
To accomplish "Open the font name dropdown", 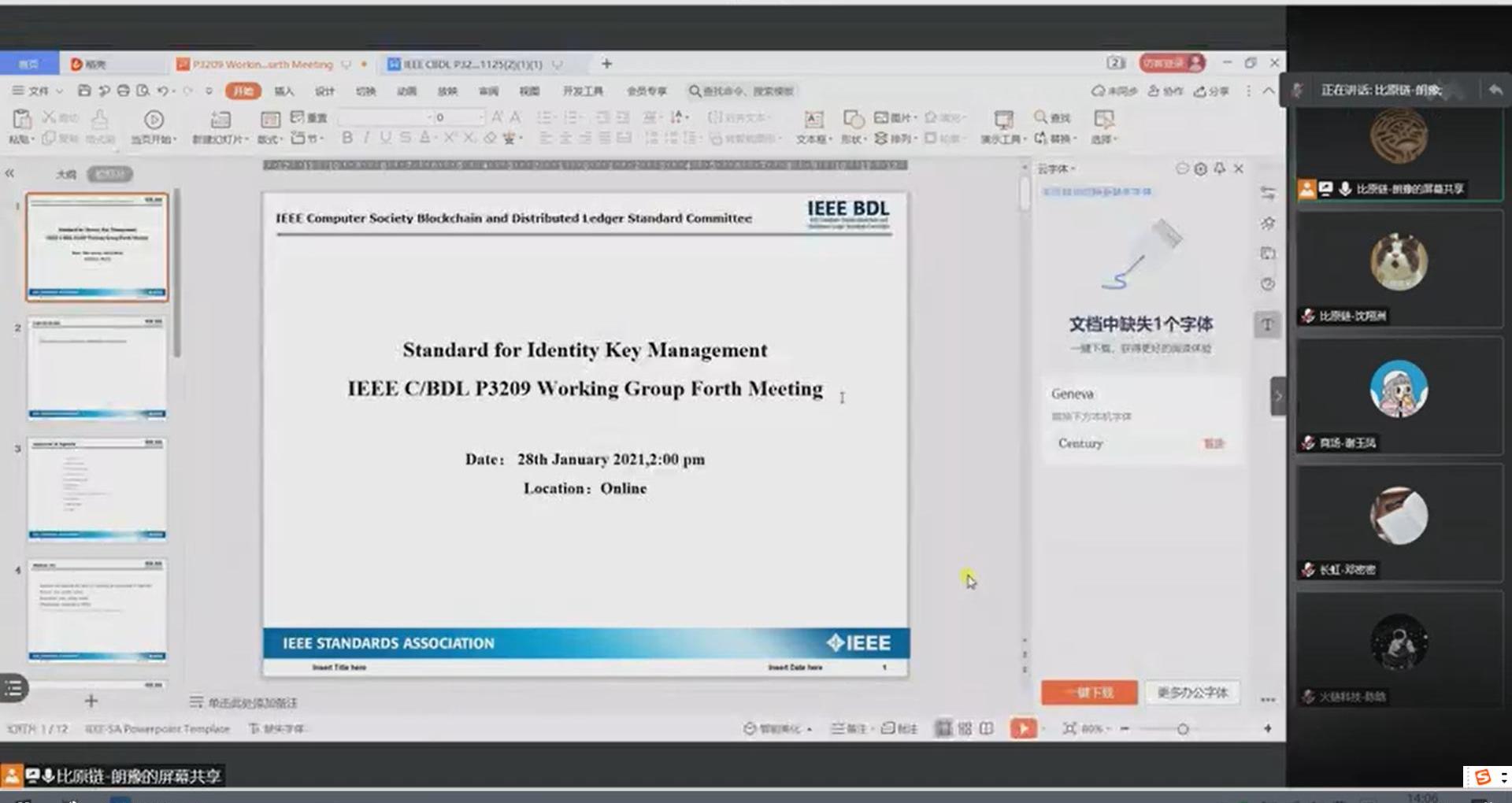I will [x=429, y=117].
